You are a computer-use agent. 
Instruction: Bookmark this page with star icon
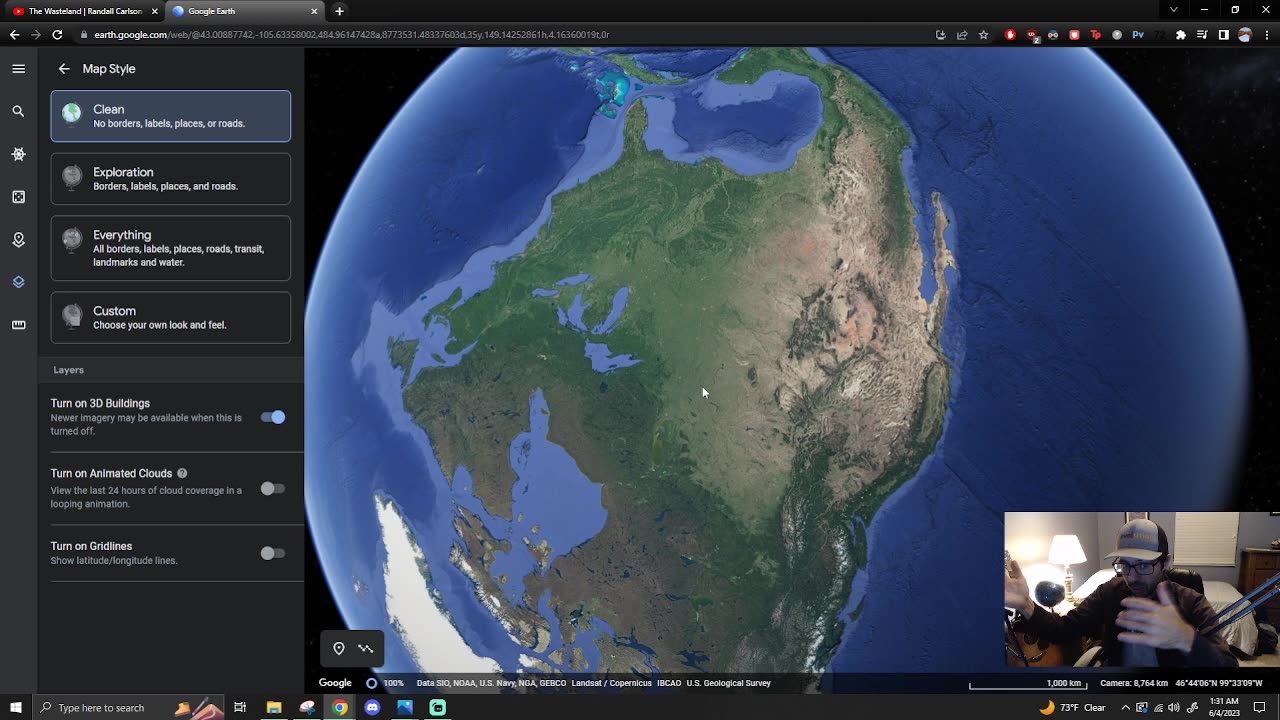tap(983, 35)
